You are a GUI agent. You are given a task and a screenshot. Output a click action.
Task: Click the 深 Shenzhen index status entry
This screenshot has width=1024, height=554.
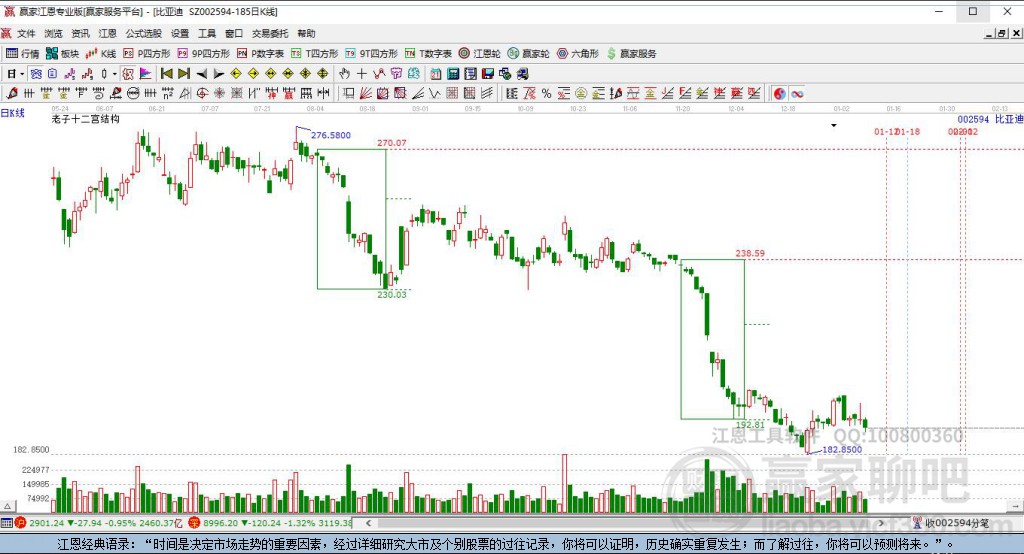[270, 523]
